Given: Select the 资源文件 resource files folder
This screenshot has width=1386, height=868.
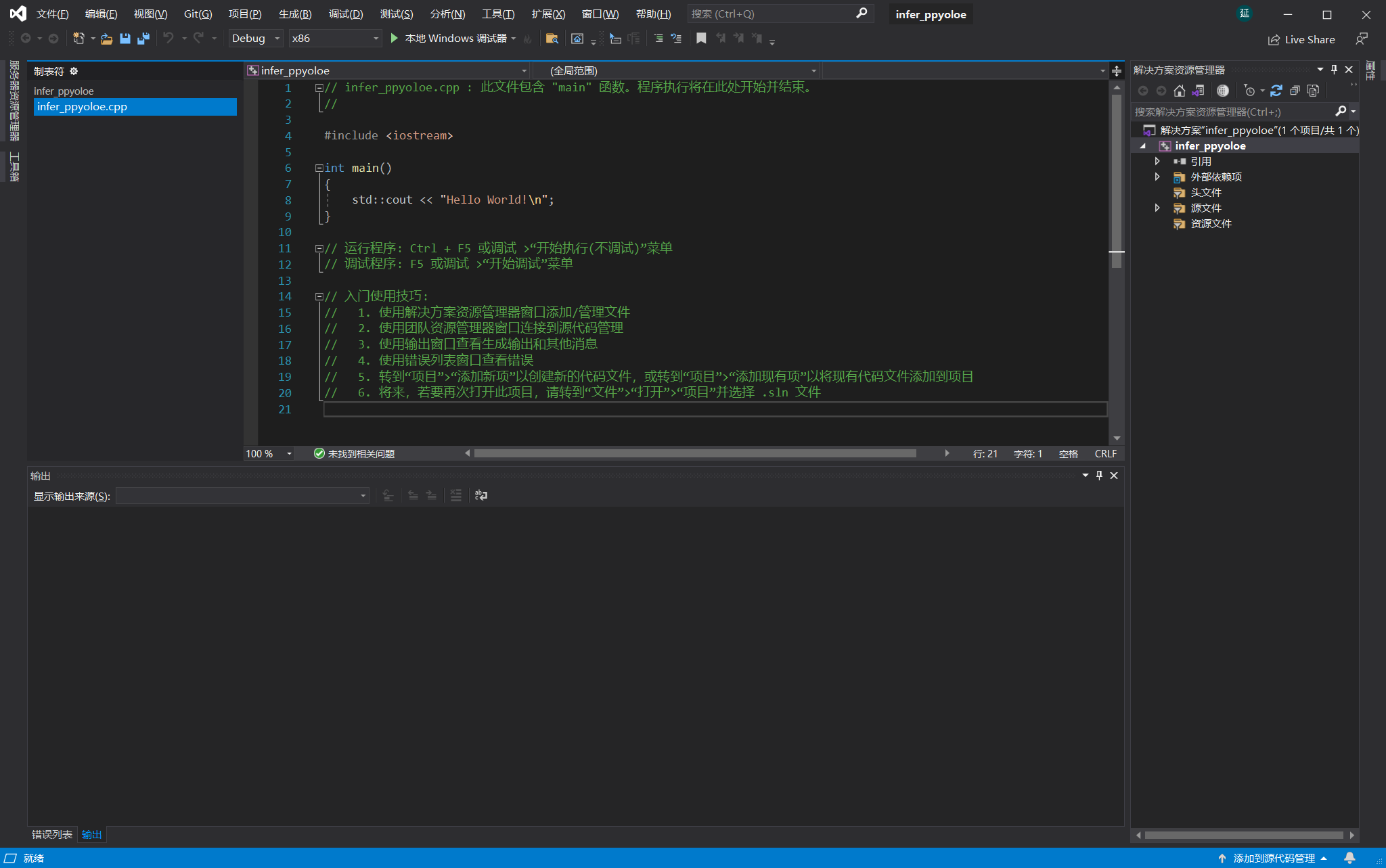Looking at the screenshot, I should coord(1211,223).
